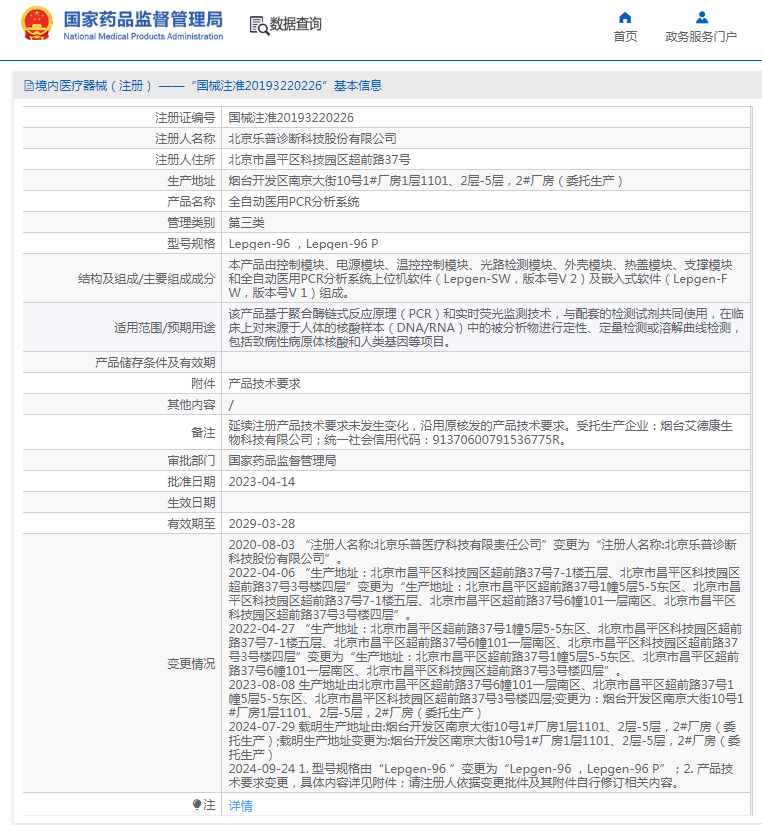
Task: Click management category value 第三类
Action: [x=246, y=223]
